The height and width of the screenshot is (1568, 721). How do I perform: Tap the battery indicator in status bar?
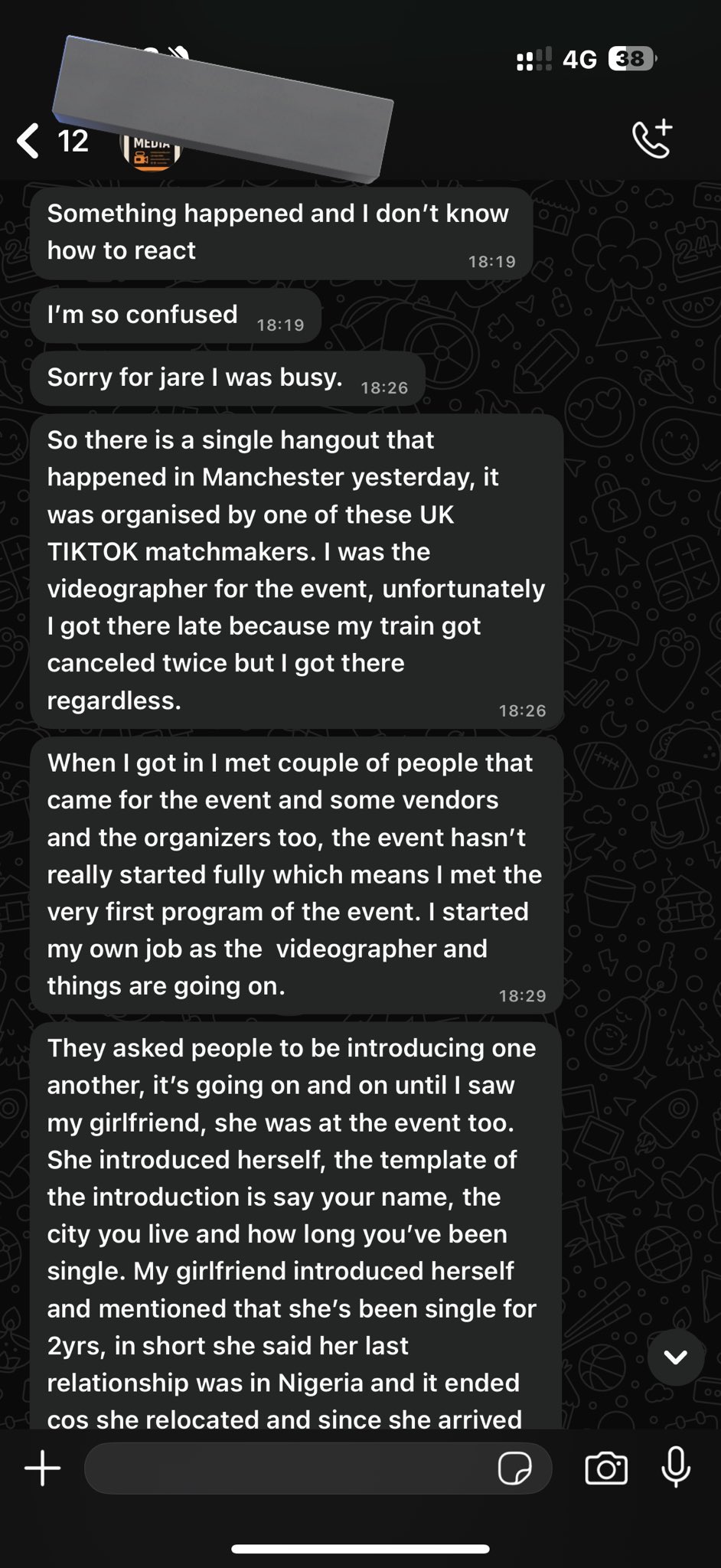pos(632,59)
